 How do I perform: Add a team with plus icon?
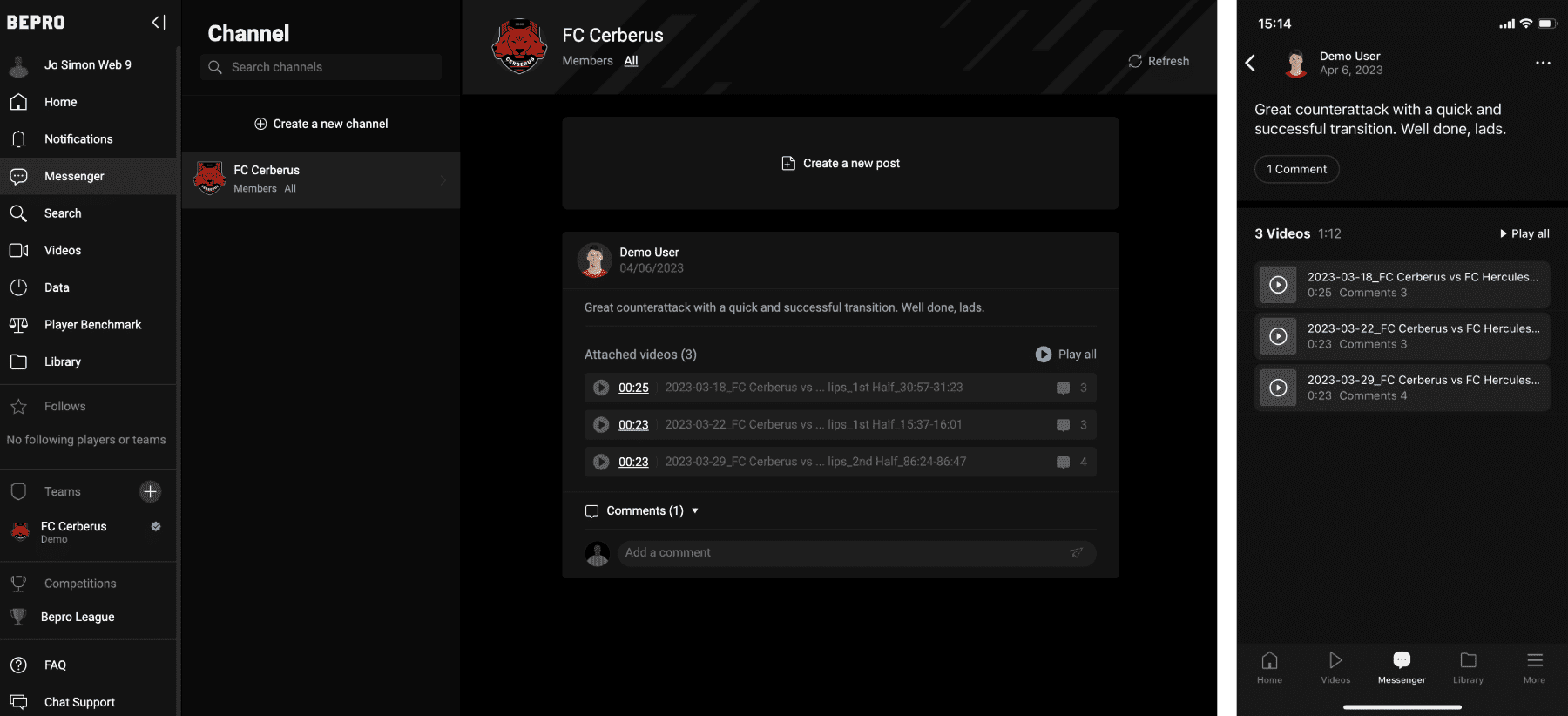tap(150, 491)
